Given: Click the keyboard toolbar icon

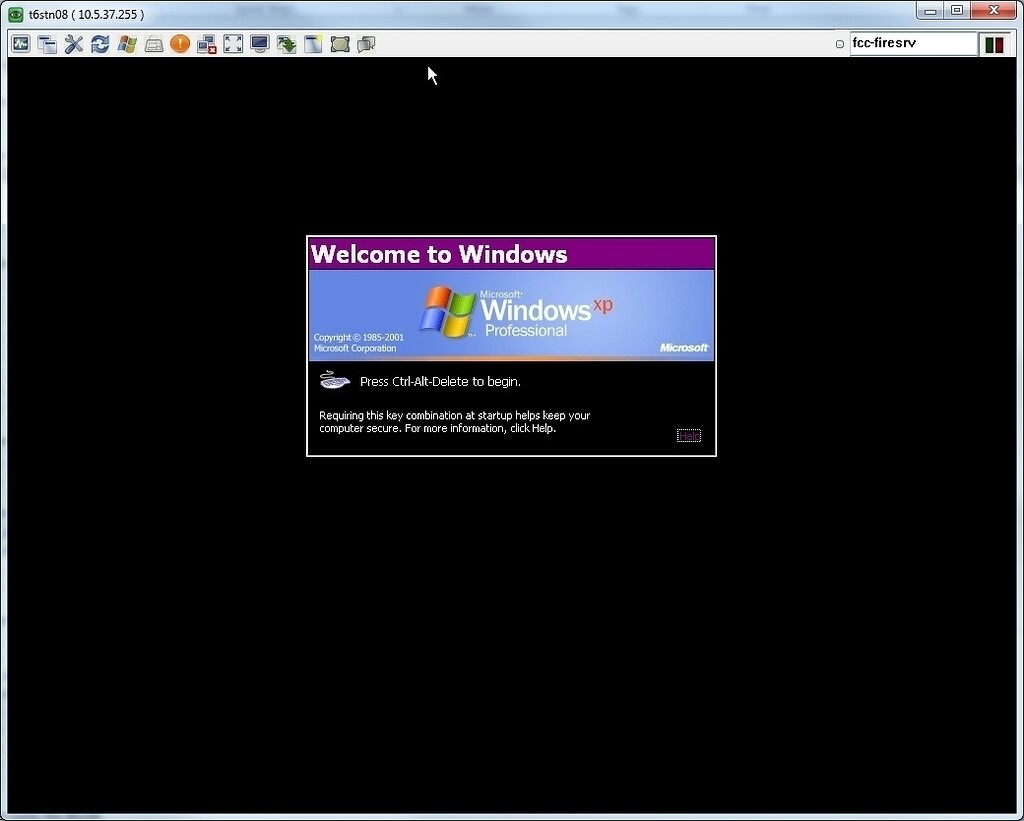Looking at the screenshot, I should point(153,44).
